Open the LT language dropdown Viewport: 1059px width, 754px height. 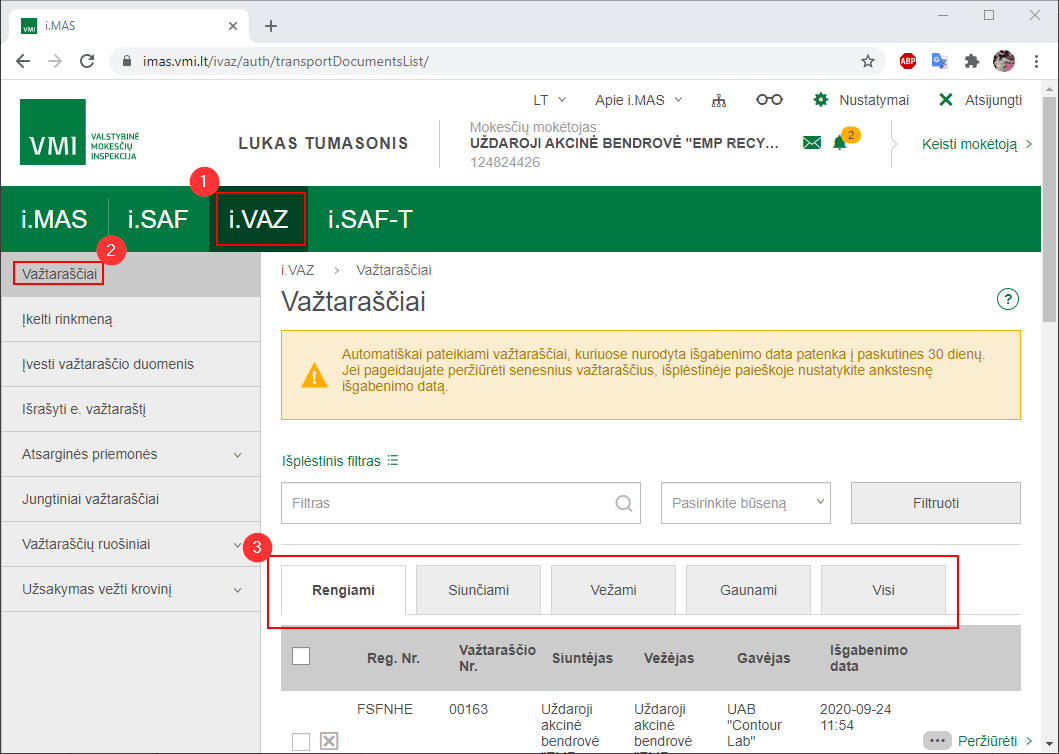tap(549, 100)
